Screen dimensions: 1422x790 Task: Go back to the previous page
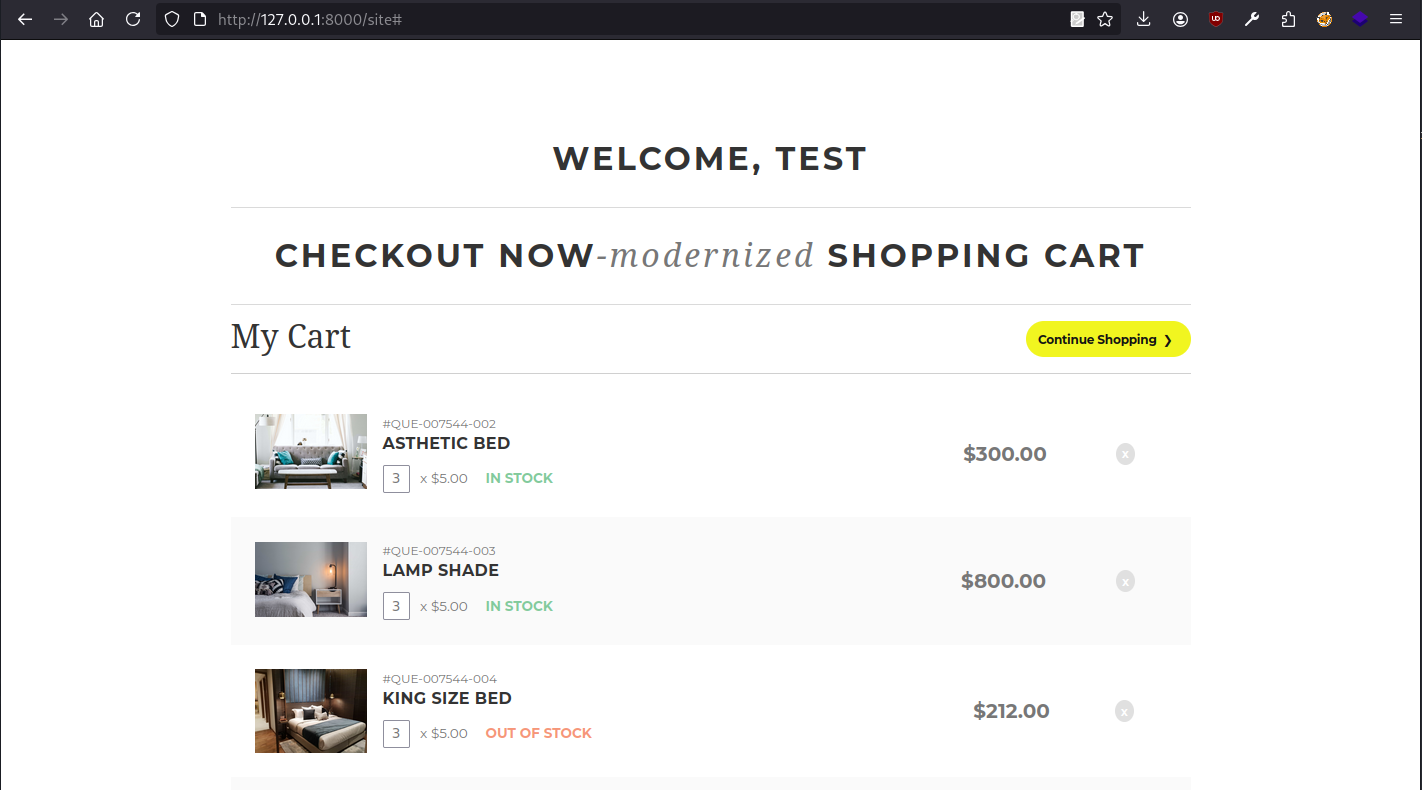25,19
